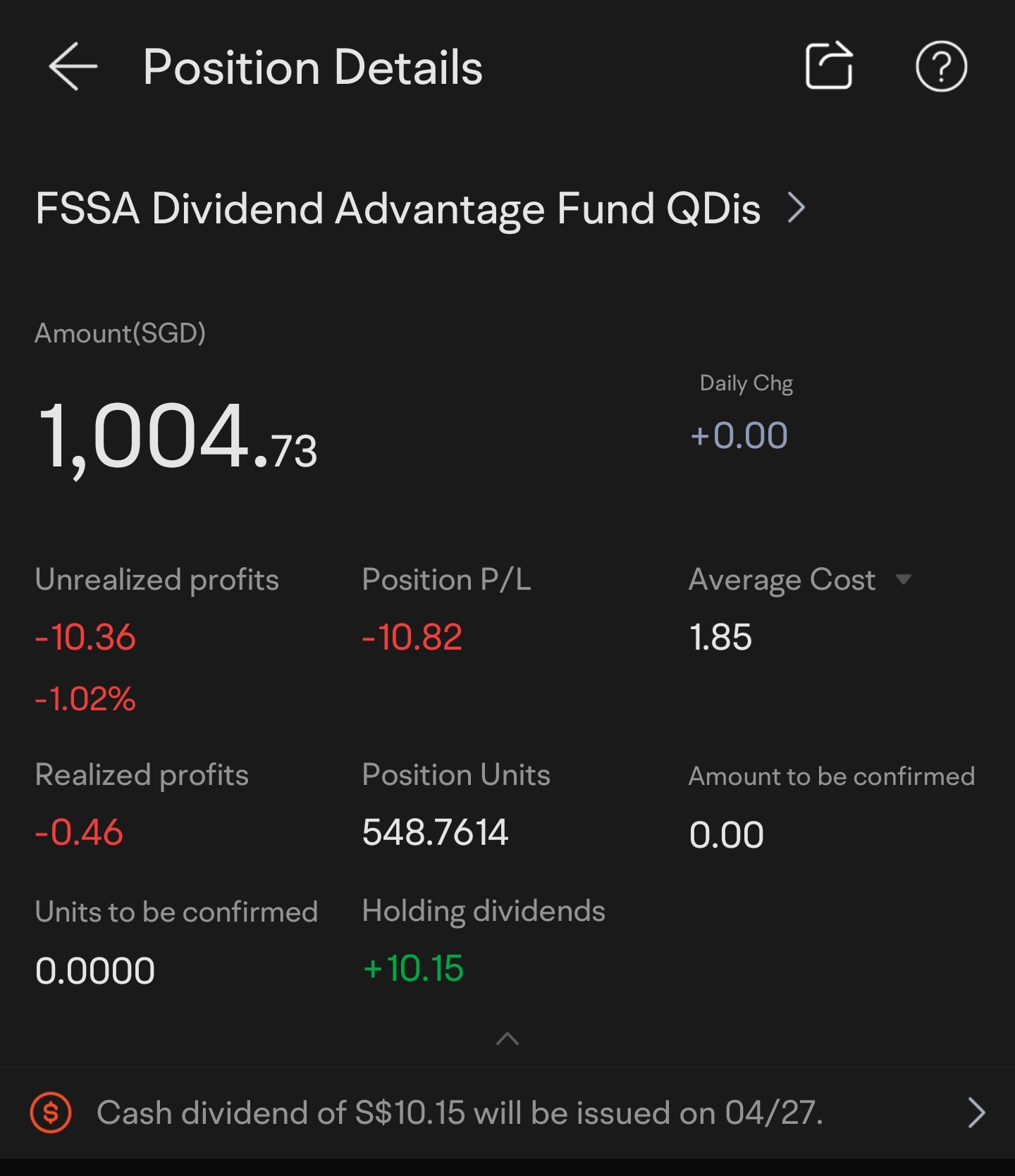This screenshot has height=1176, width=1015.
Task: Tap the 1.85 average cost value
Action: click(720, 637)
